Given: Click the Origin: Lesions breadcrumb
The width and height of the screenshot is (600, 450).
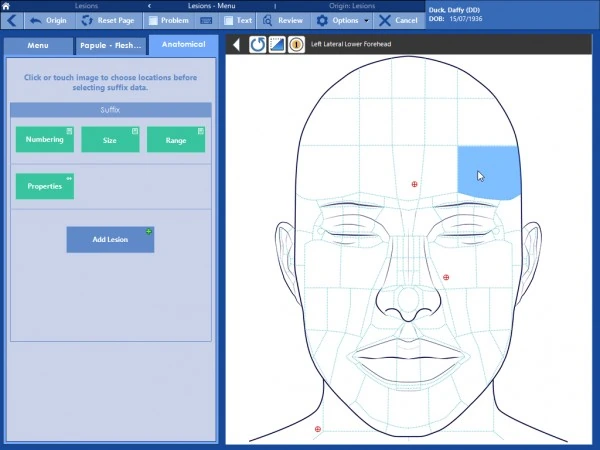Looking at the screenshot, I should pos(352,6).
